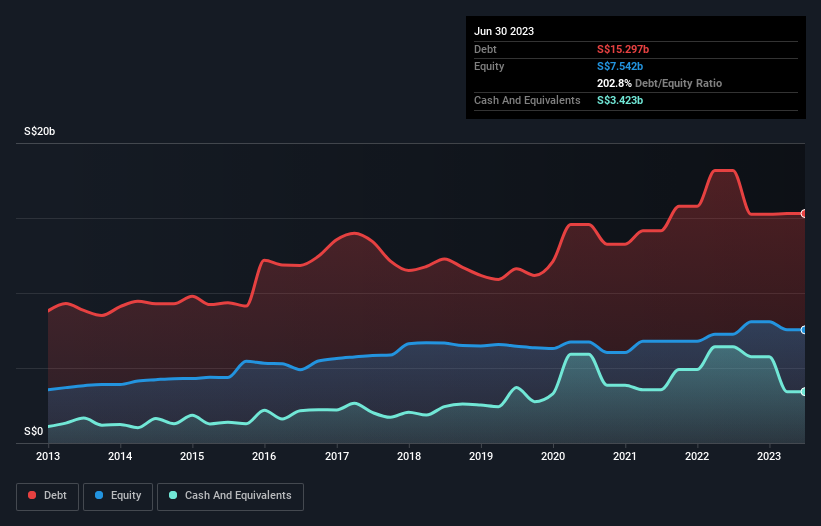The image size is (821, 526).
Task: Toggle the Debt series legend button
Action: coord(48,496)
